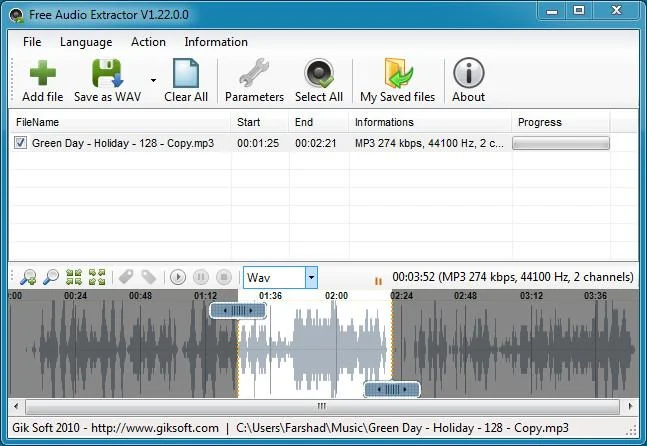Click the Clear All document icon
Screen dimensions: 647x446
[x=186, y=73]
